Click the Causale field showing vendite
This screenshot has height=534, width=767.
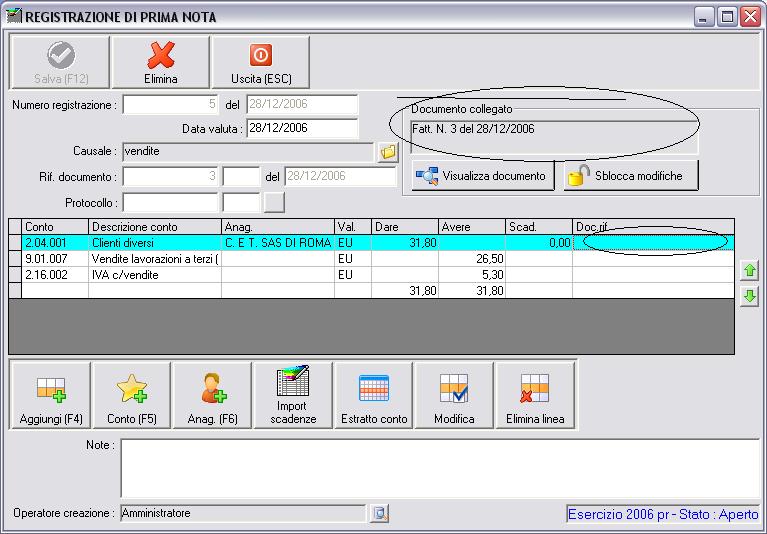click(x=248, y=152)
